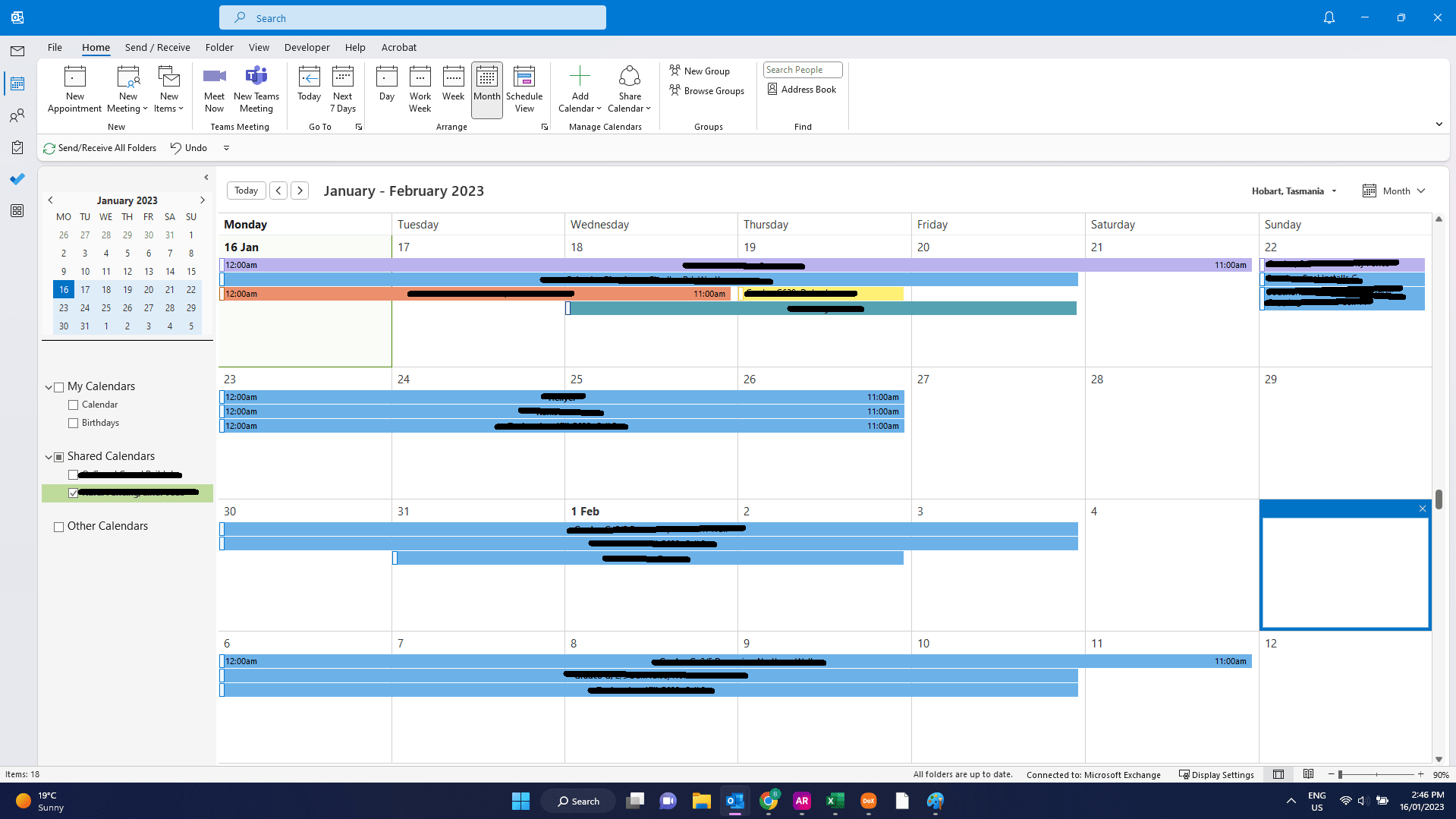Create a New Appointment
The height and width of the screenshot is (819, 1456).
click(74, 90)
